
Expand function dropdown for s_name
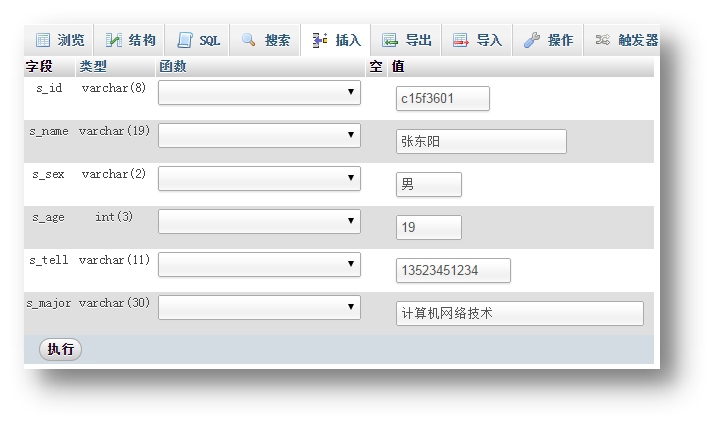(x=259, y=135)
